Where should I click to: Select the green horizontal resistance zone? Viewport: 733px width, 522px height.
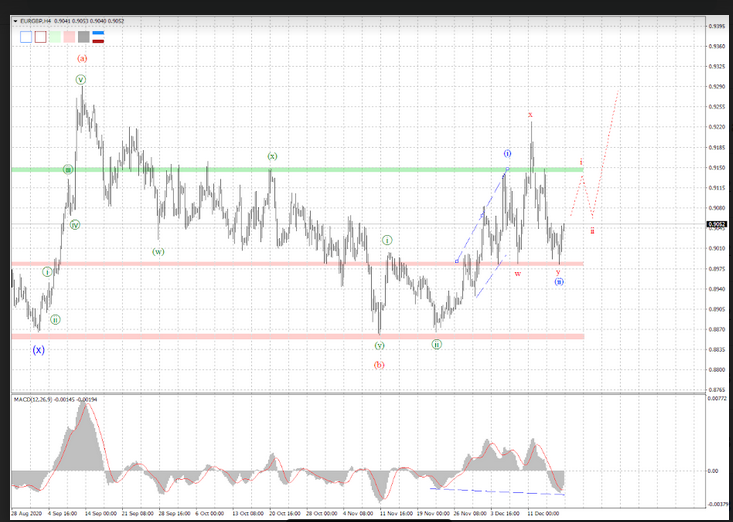coord(300,169)
